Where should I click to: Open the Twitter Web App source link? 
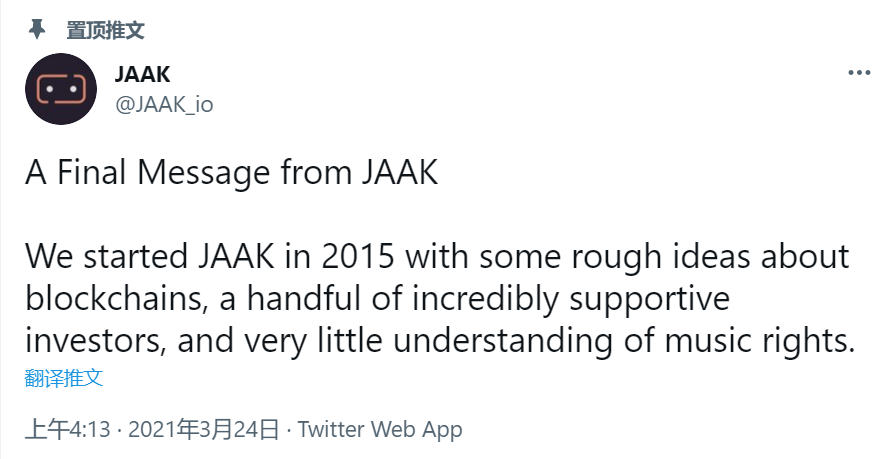click(x=380, y=429)
